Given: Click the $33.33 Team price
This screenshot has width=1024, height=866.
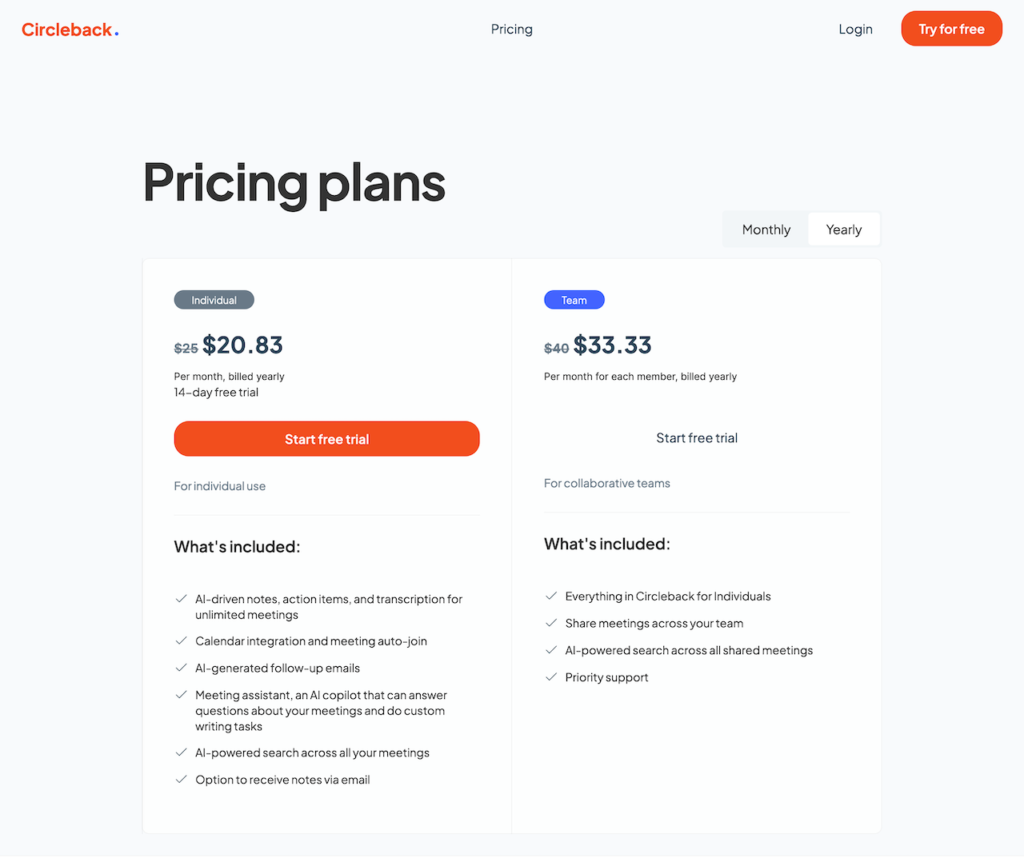Looking at the screenshot, I should 613,344.
